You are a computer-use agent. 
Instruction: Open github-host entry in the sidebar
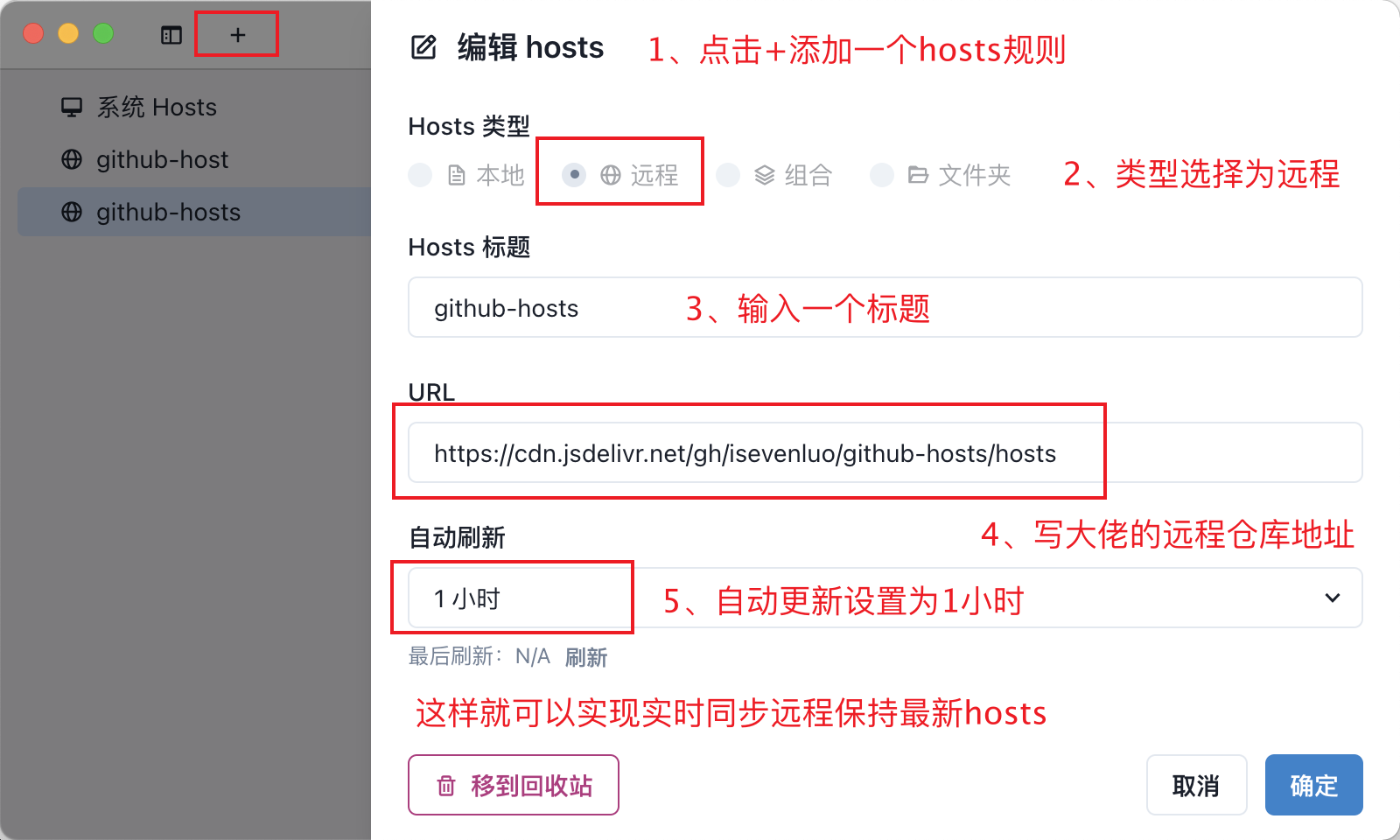point(162,159)
